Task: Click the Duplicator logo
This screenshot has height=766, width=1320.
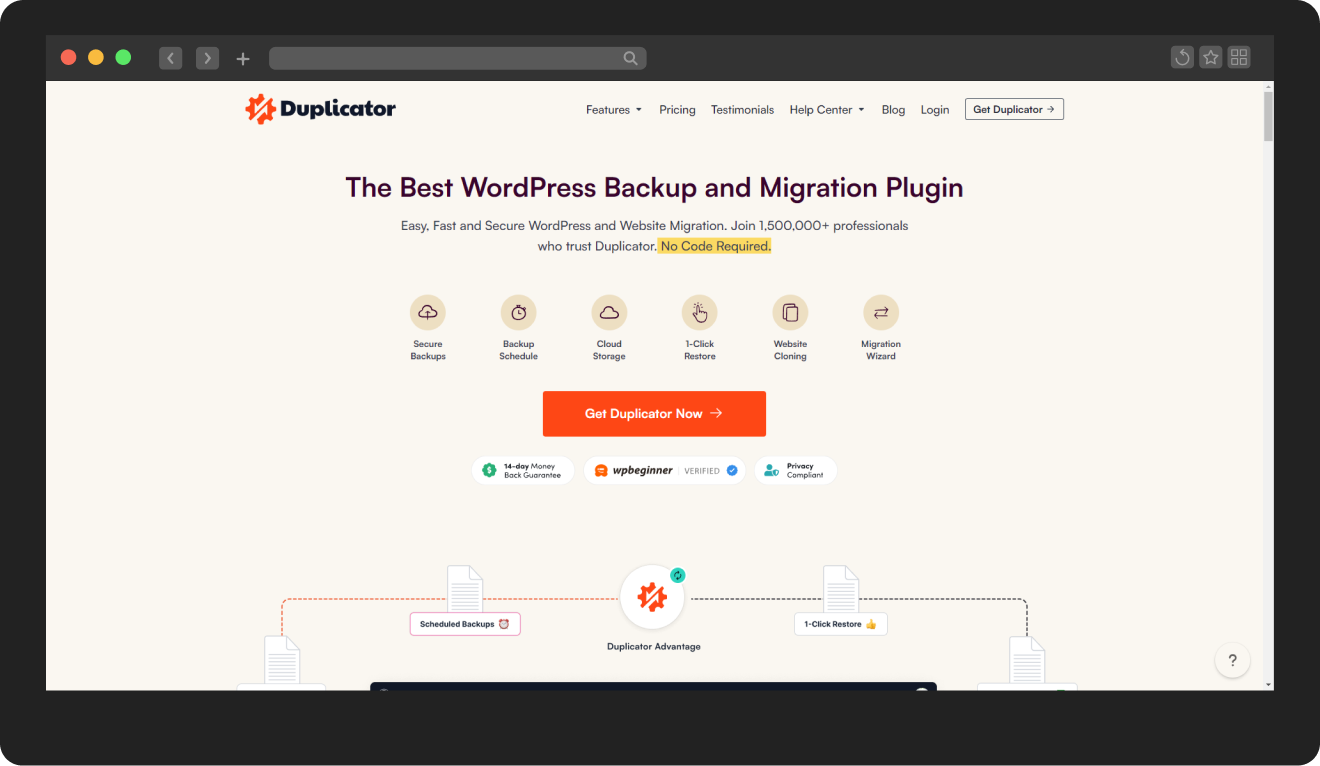Action: coord(320,108)
